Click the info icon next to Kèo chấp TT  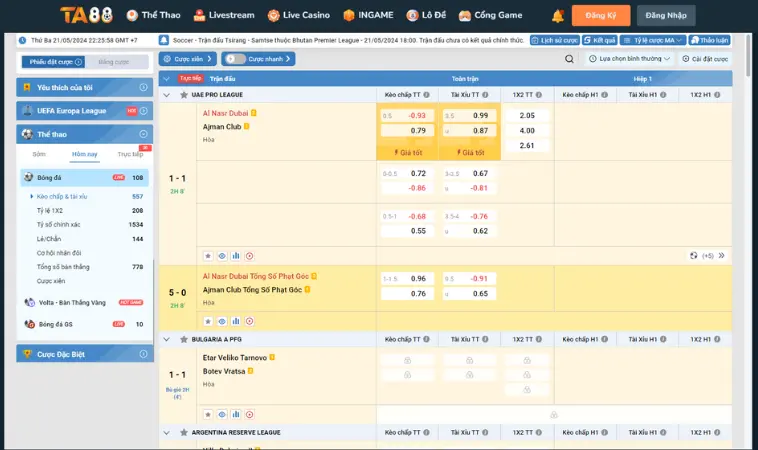[427, 95]
